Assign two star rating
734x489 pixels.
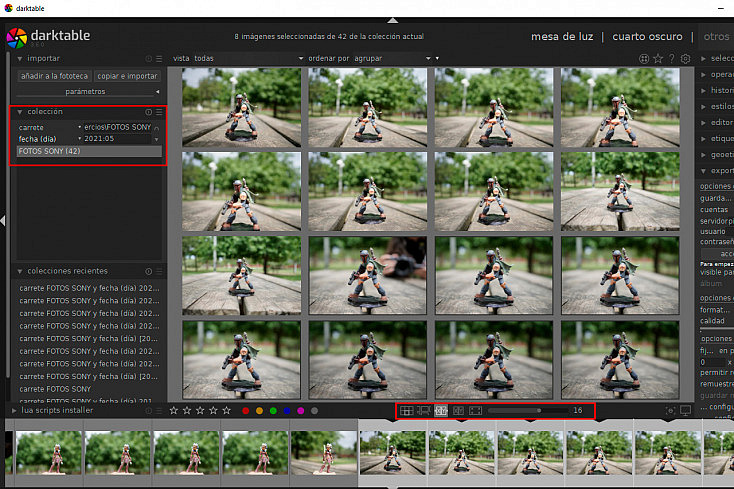pos(187,410)
